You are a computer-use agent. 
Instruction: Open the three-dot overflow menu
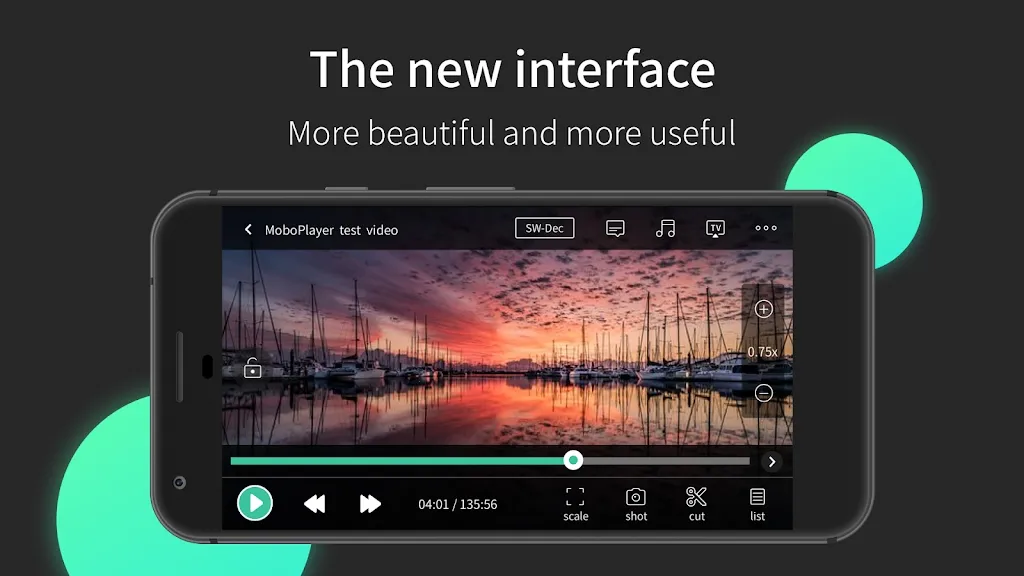pos(766,229)
